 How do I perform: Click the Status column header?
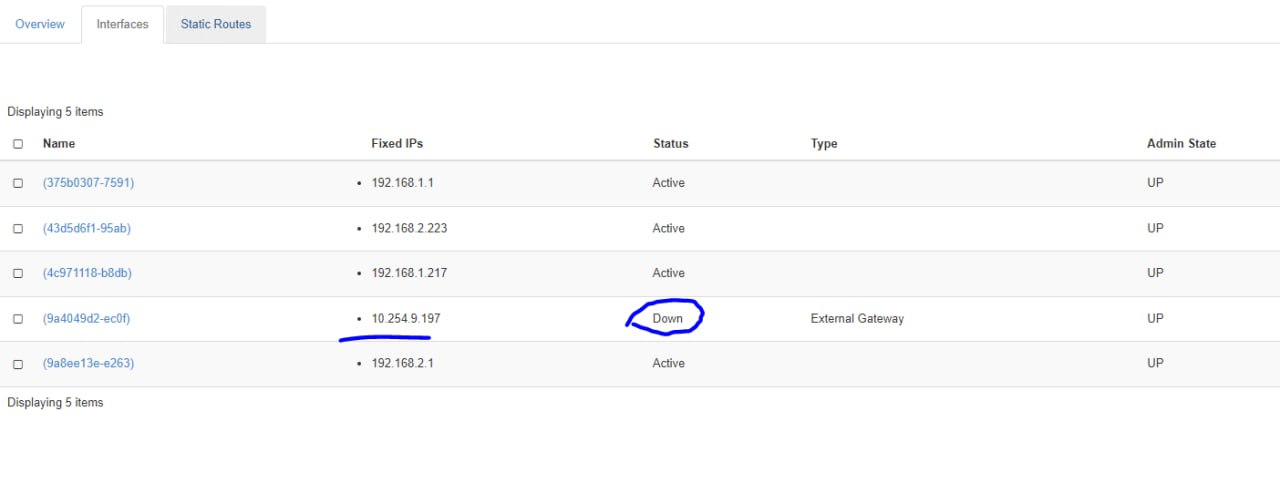pyautogui.click(x=671, y=144)
